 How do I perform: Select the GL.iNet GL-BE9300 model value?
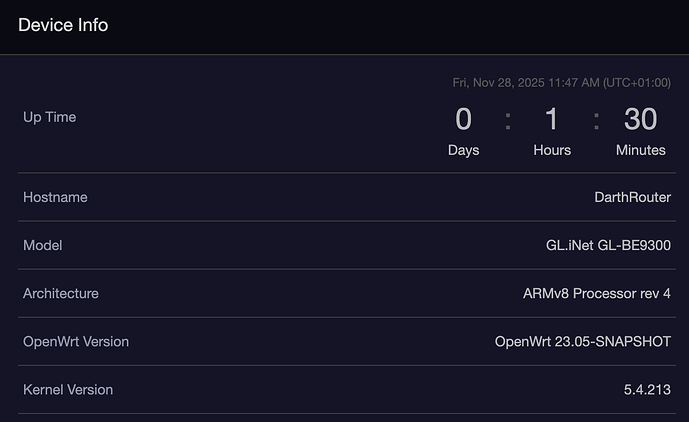608,245
